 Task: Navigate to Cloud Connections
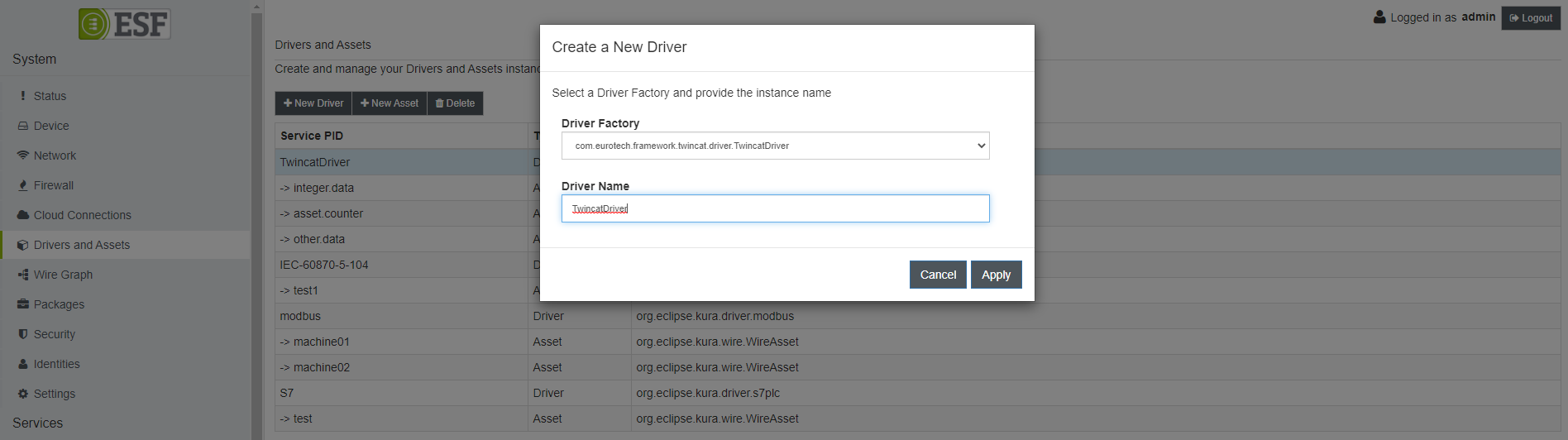[83, 215]
